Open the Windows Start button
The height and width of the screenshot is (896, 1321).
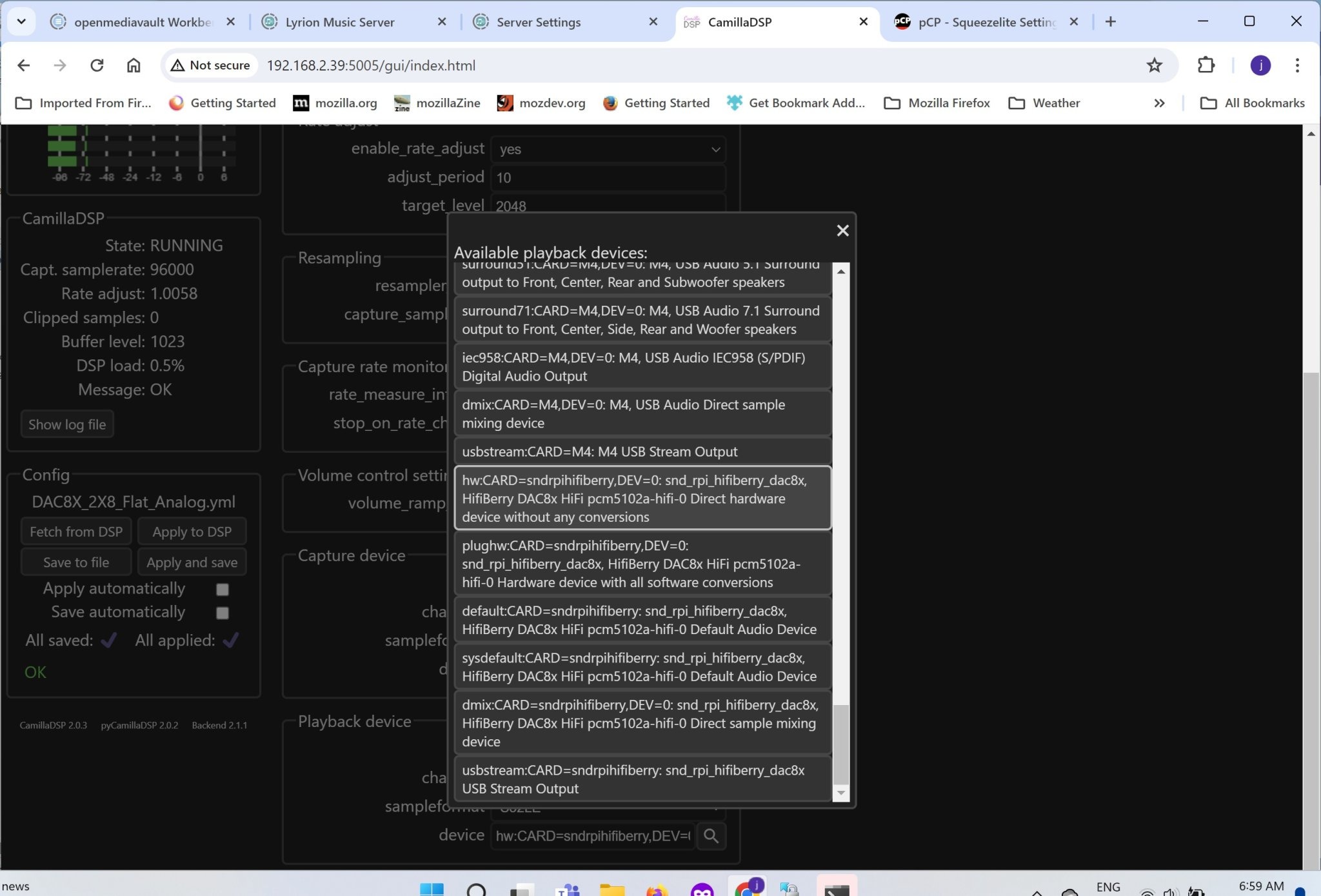tap(432, 890)
